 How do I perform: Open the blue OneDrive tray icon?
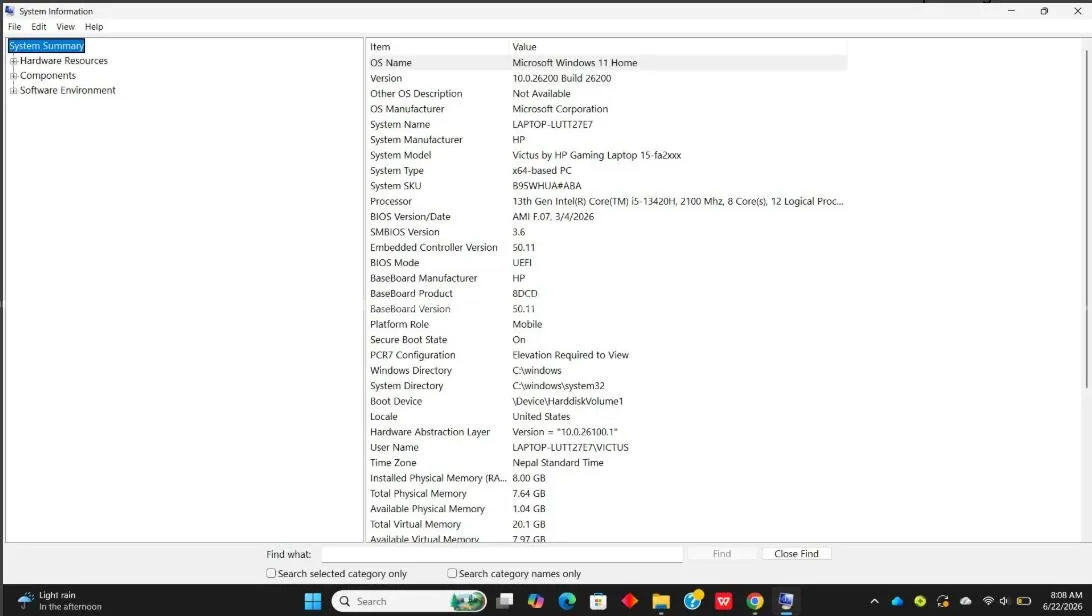click(897, 601)
